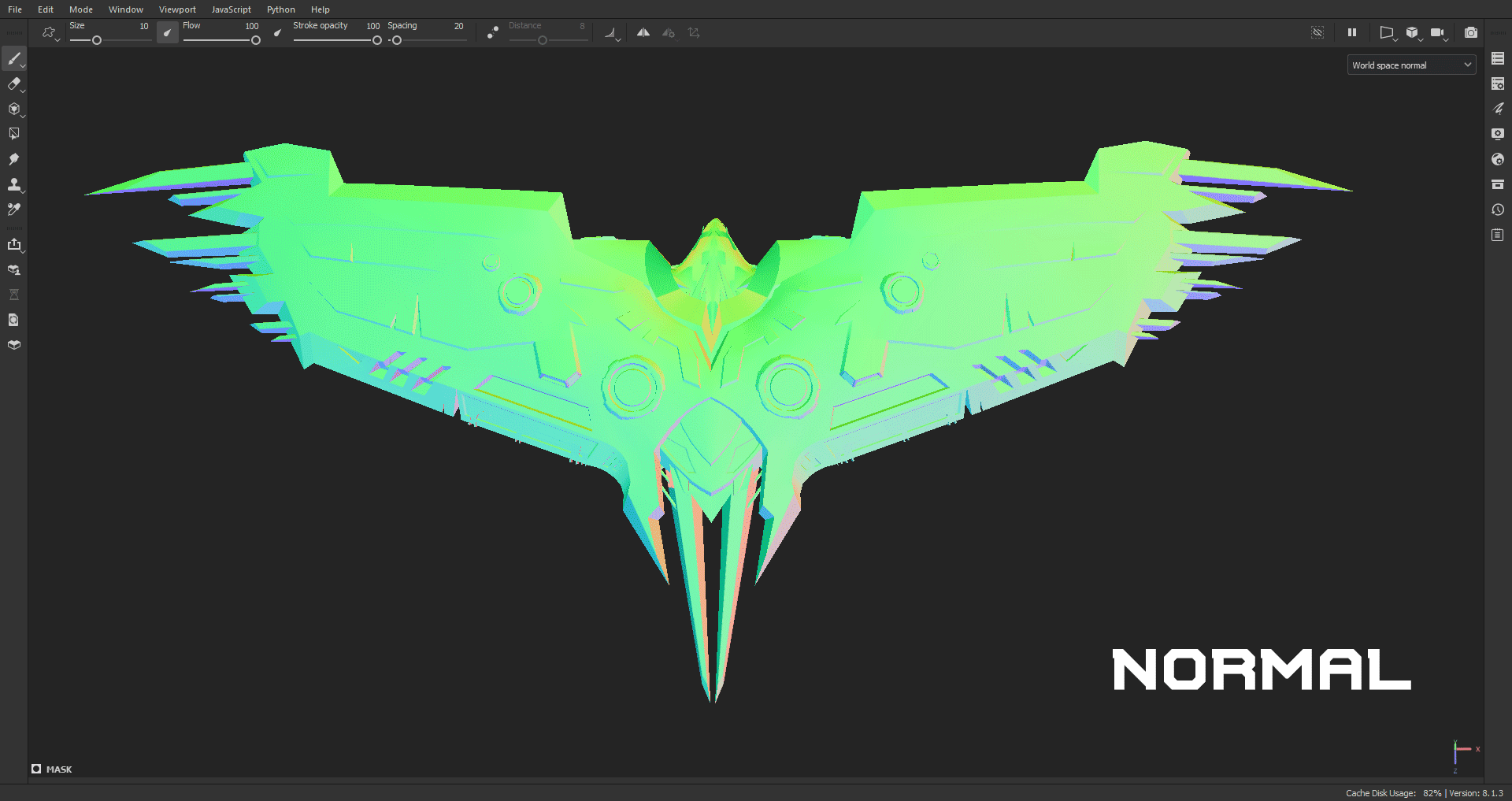Click the Size slider handle
This screenshot has width=1512, height=801.
[97, 40]
